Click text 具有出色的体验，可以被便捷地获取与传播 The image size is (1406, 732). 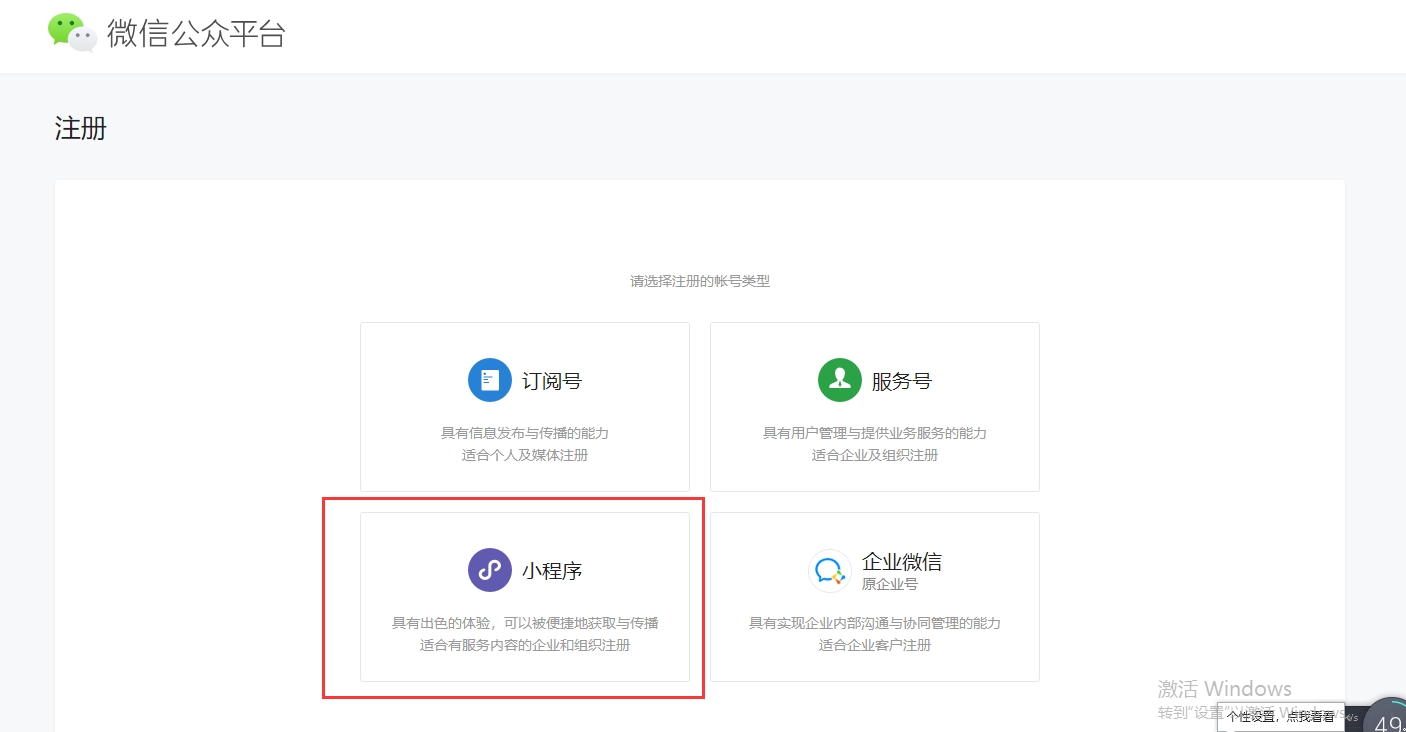(525, 623)
